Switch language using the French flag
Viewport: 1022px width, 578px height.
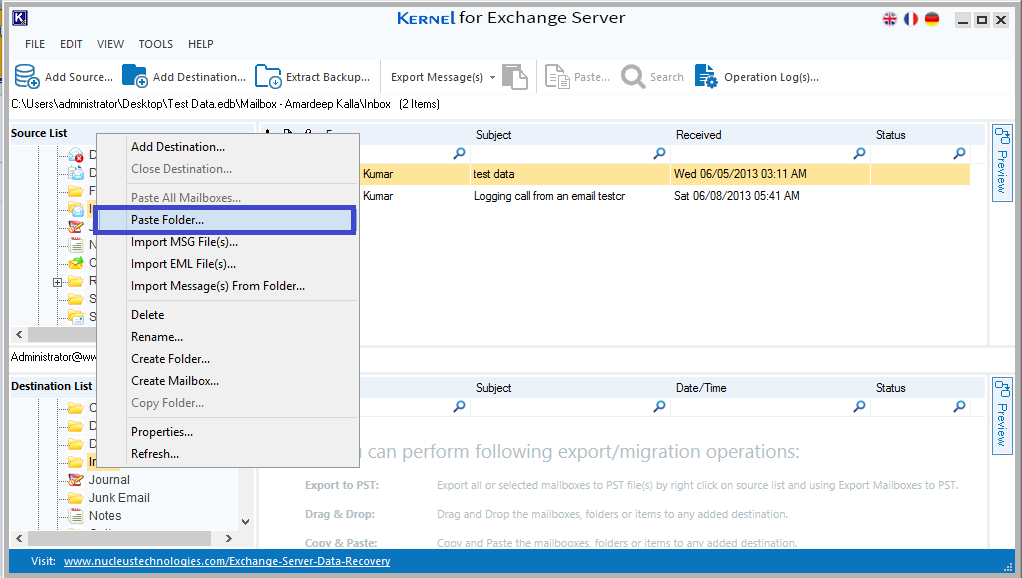coord(911,19)
